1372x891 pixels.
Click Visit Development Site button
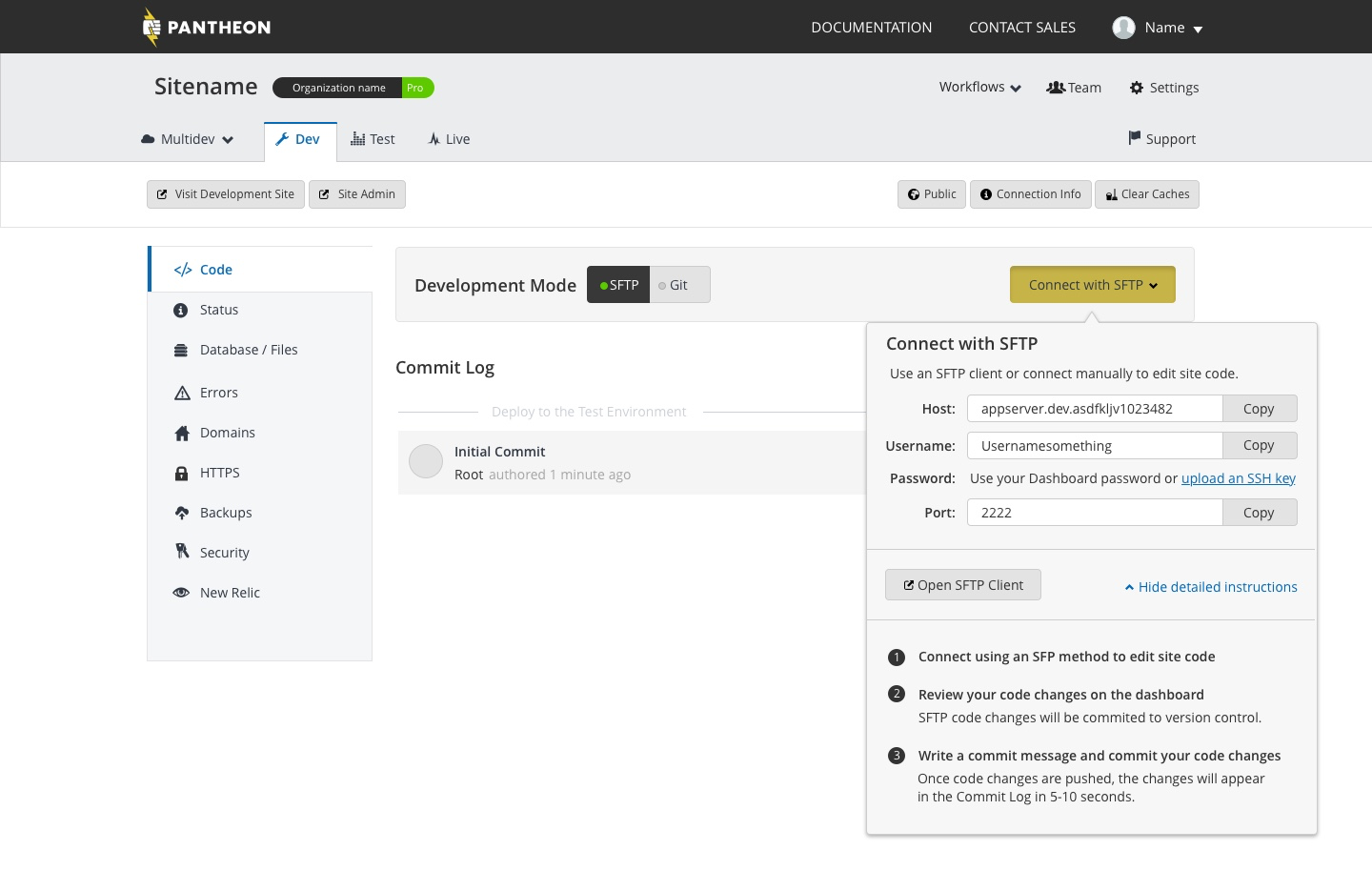(226, 194)
